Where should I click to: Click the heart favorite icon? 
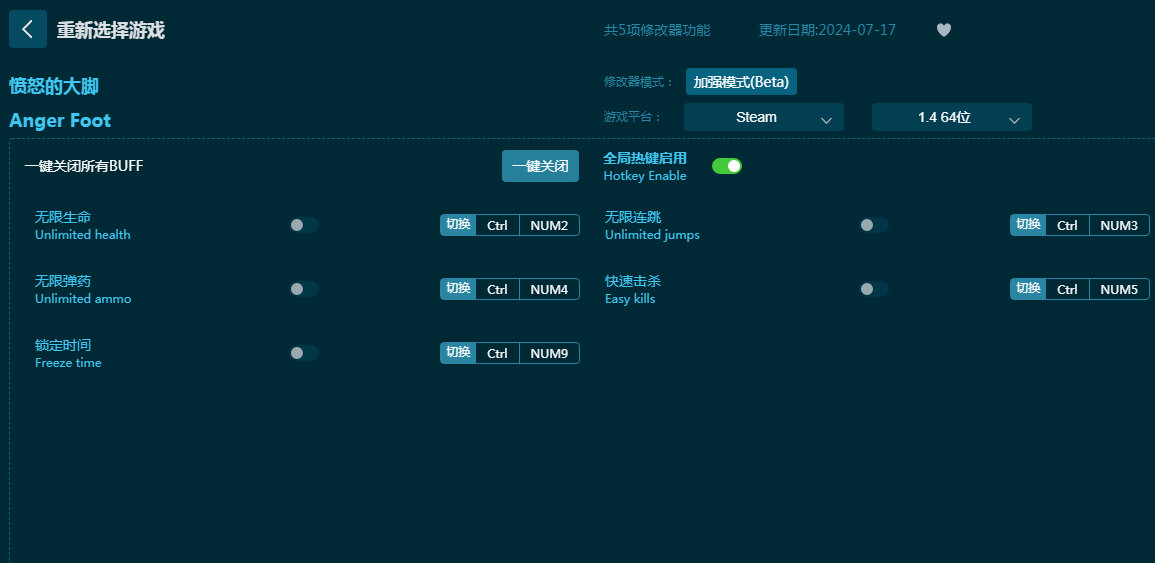944,30
